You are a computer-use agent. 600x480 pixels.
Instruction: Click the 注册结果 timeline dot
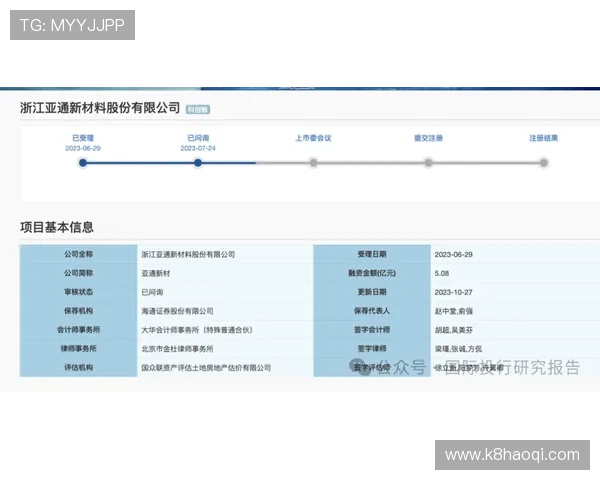pyautogui.click(x=544, y=163)
